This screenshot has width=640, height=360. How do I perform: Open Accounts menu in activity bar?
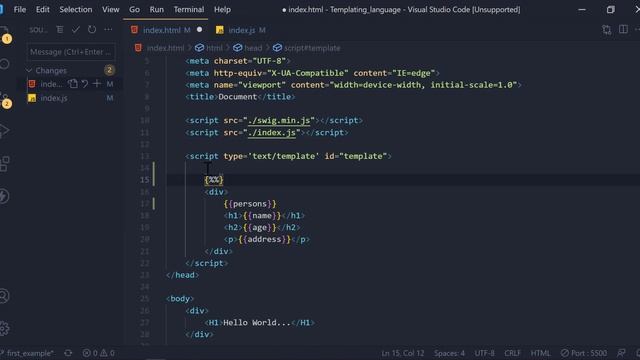click(4, 296)
